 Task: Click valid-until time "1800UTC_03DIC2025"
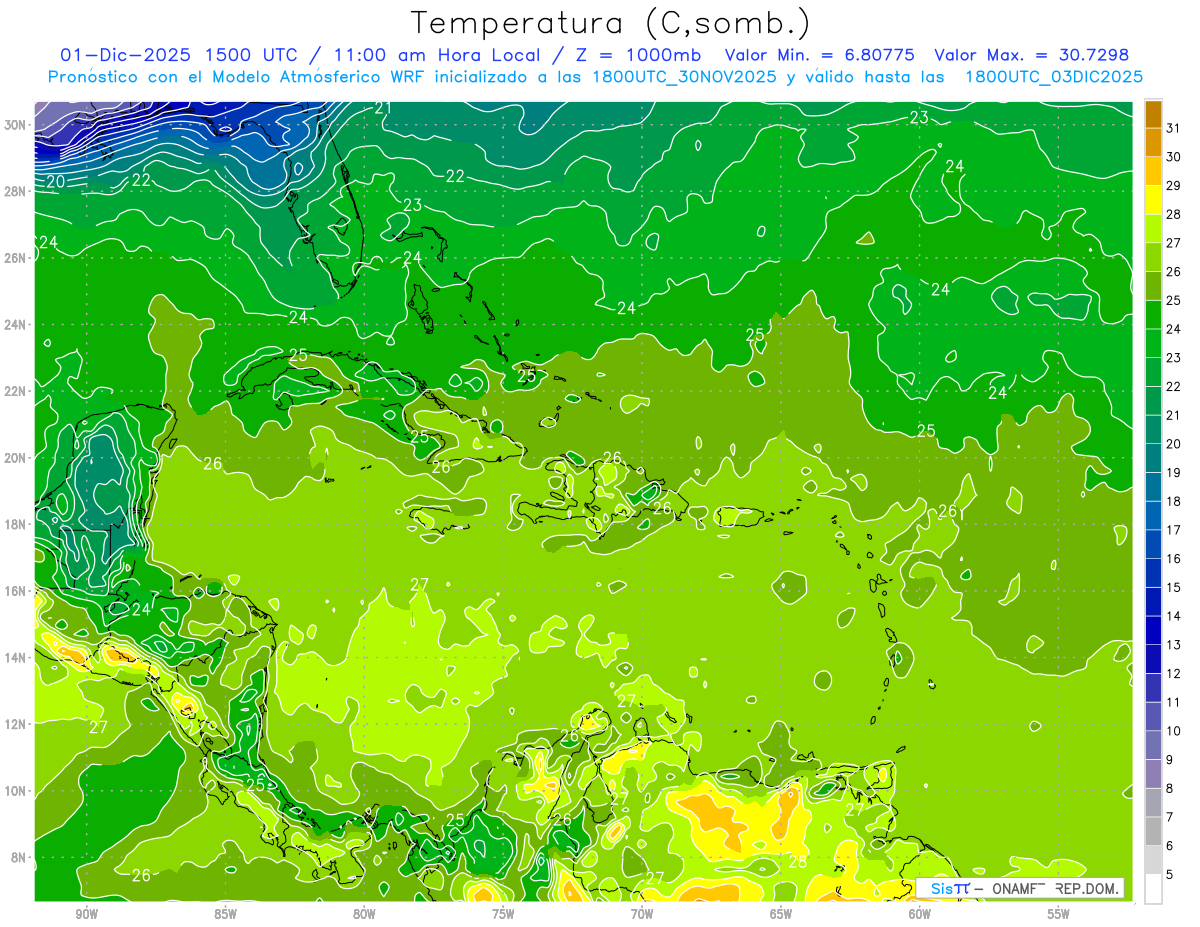pyautogui.click(x=1055, y=77)
